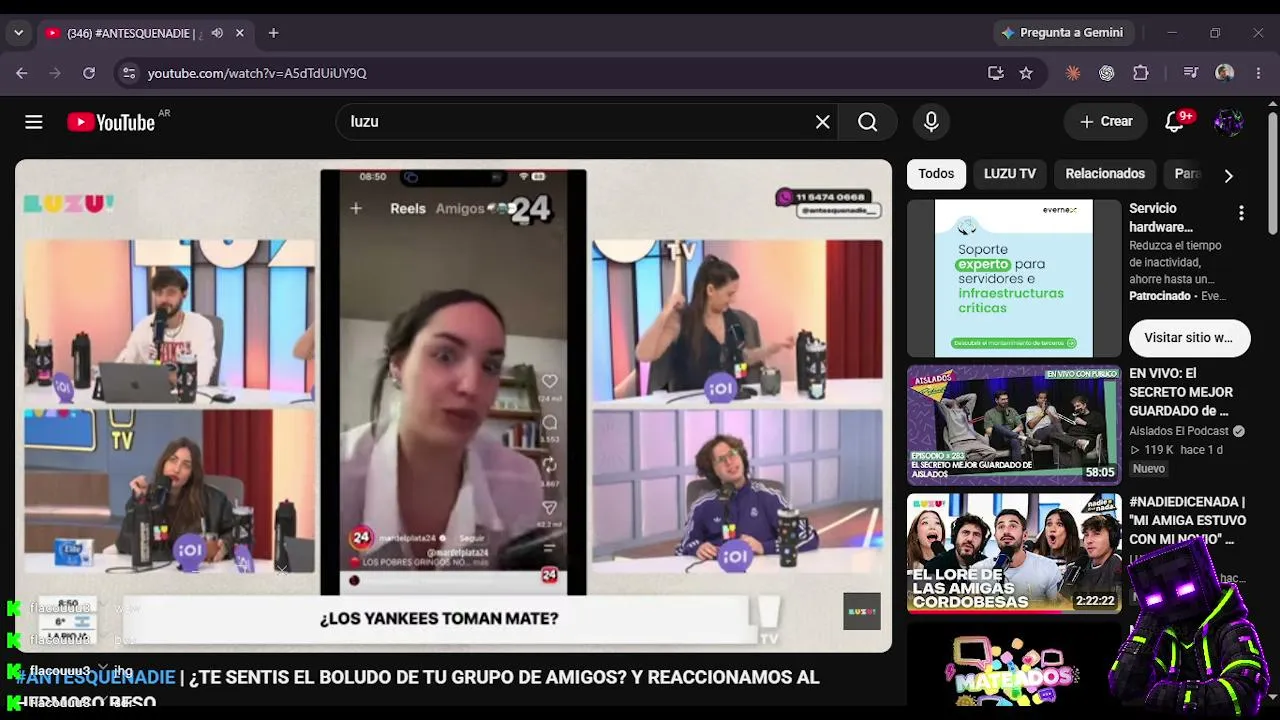Open the Aislados El Podcast channel name
The height and width of the screenshot is (720, 1280).
tap(1179, 431)
